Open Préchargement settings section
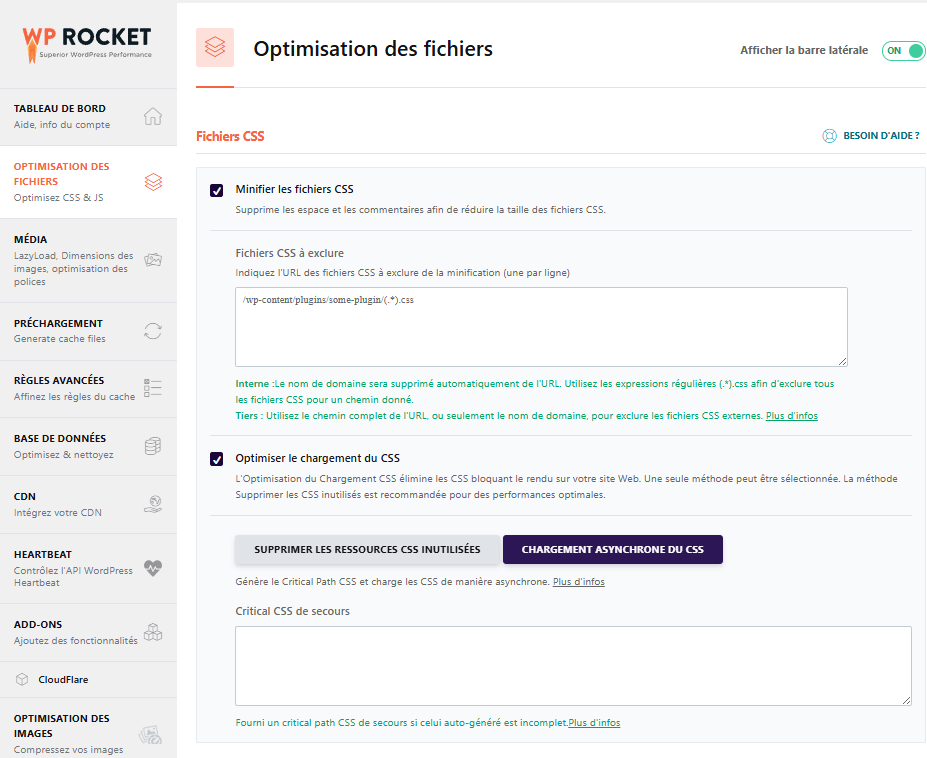 [x=88, y=331]
